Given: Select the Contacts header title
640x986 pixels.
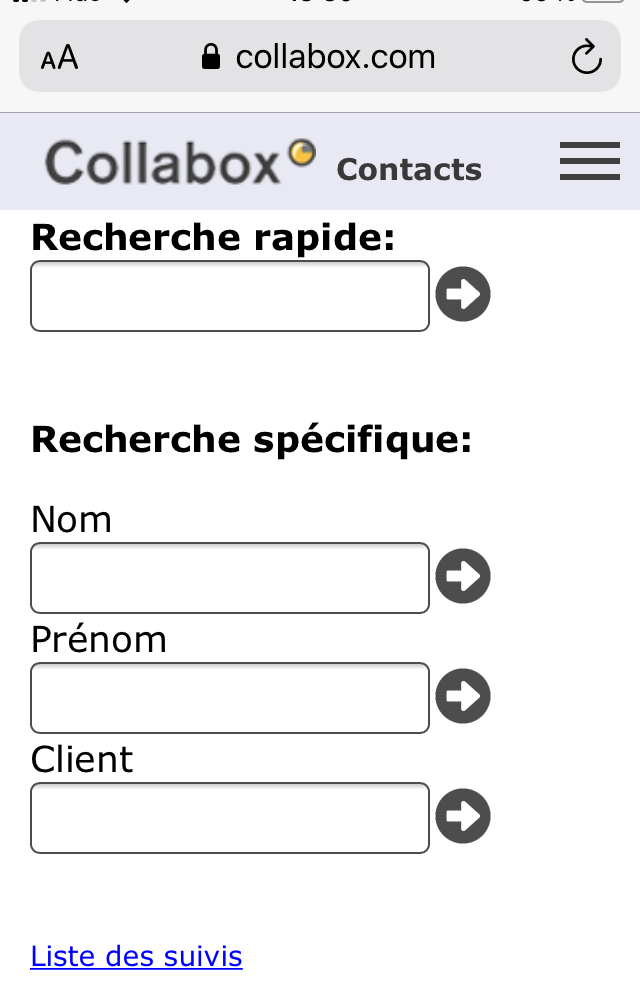Looking at the screenshot, I should click(x=408, y=169).
